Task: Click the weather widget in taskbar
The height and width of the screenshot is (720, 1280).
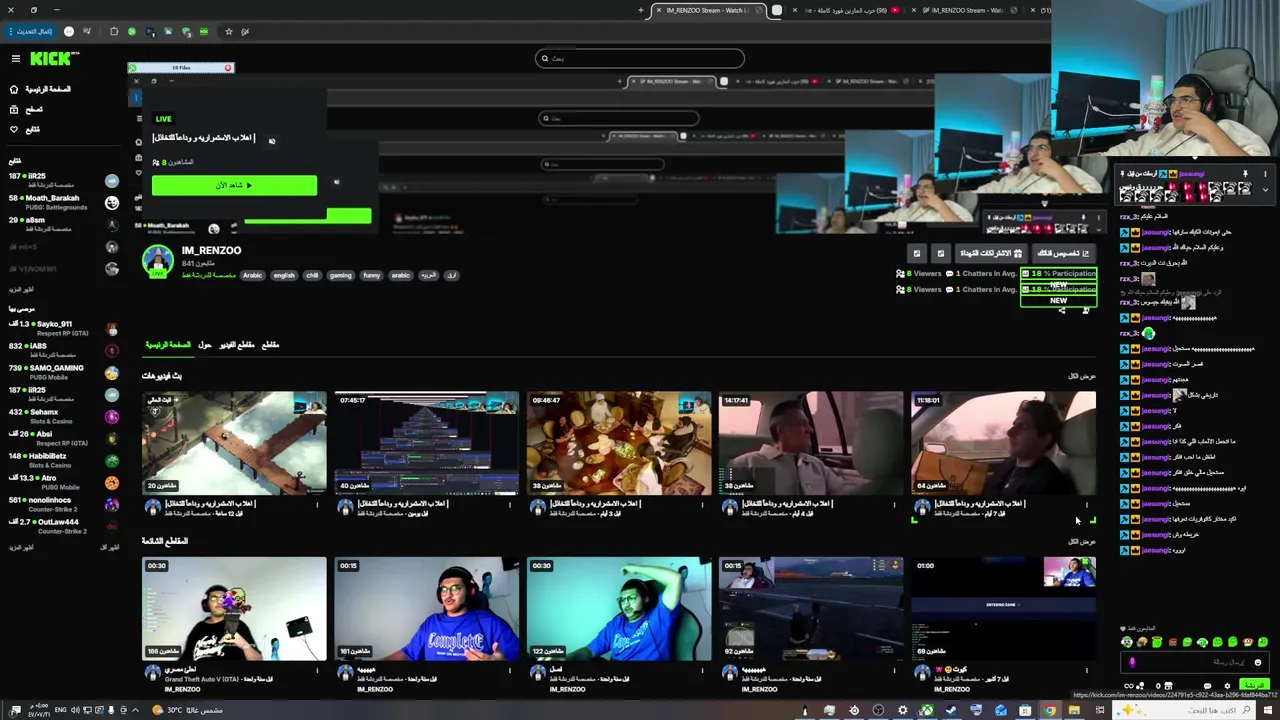Action: (188, 710)
